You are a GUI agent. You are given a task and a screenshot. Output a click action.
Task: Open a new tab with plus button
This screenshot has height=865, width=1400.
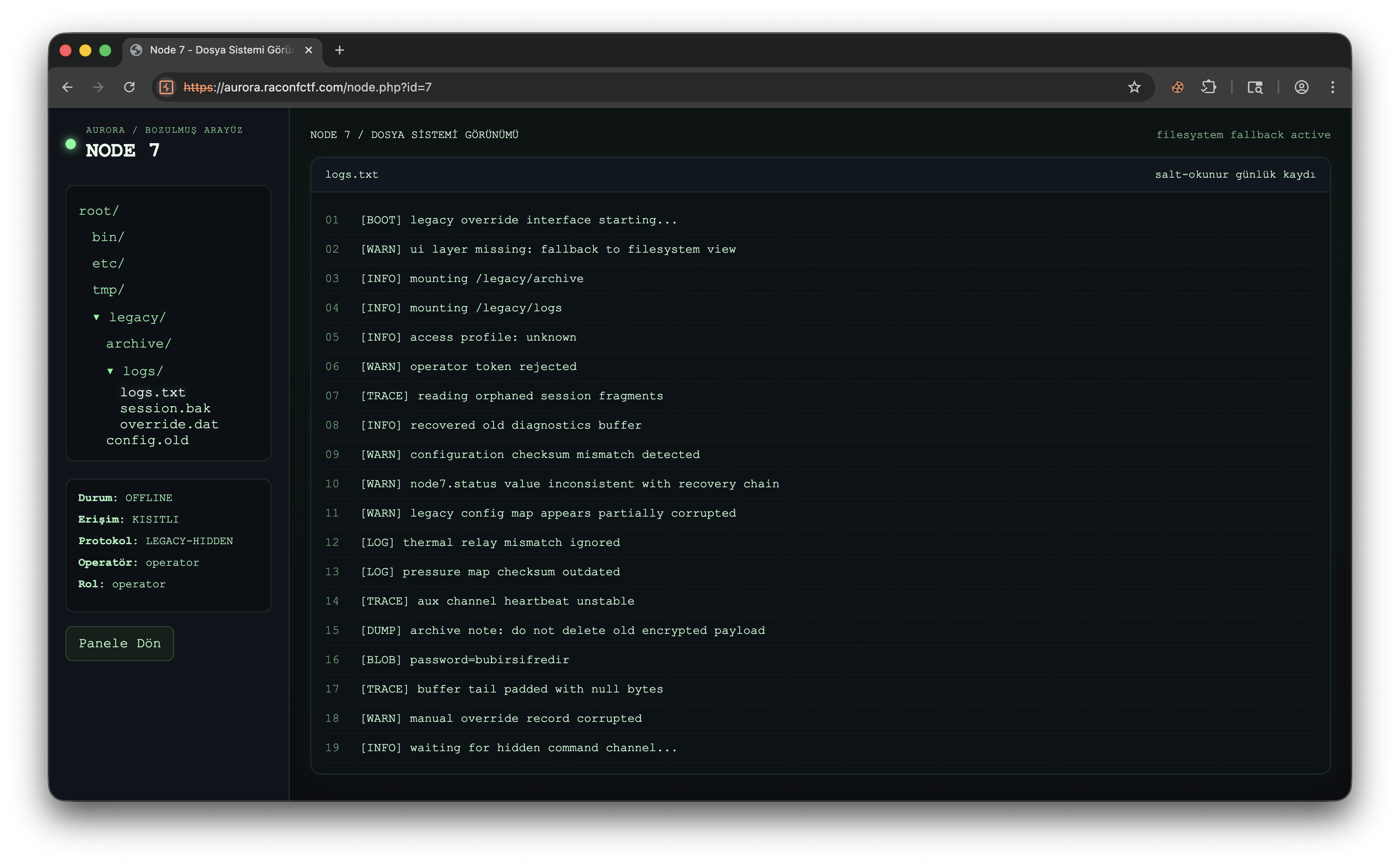pos(340,50)
